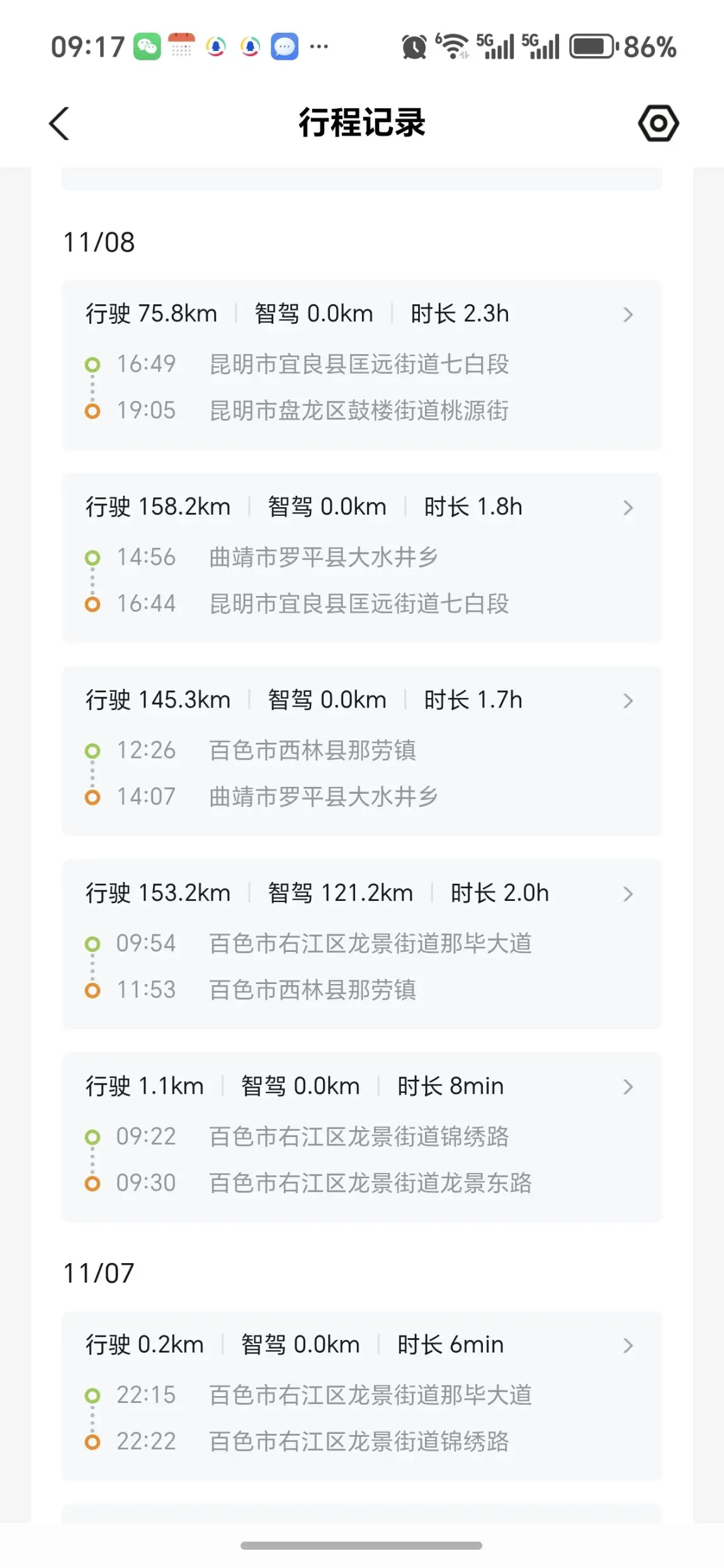
Task: Tap the Wi-Fi signal icon
Action: point(453,47)
